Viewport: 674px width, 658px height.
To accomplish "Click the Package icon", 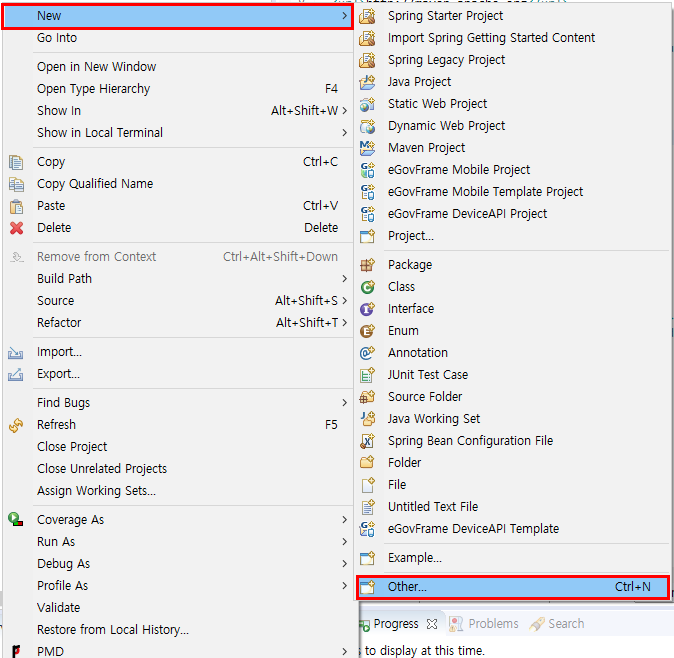I will tap(367, 265).
